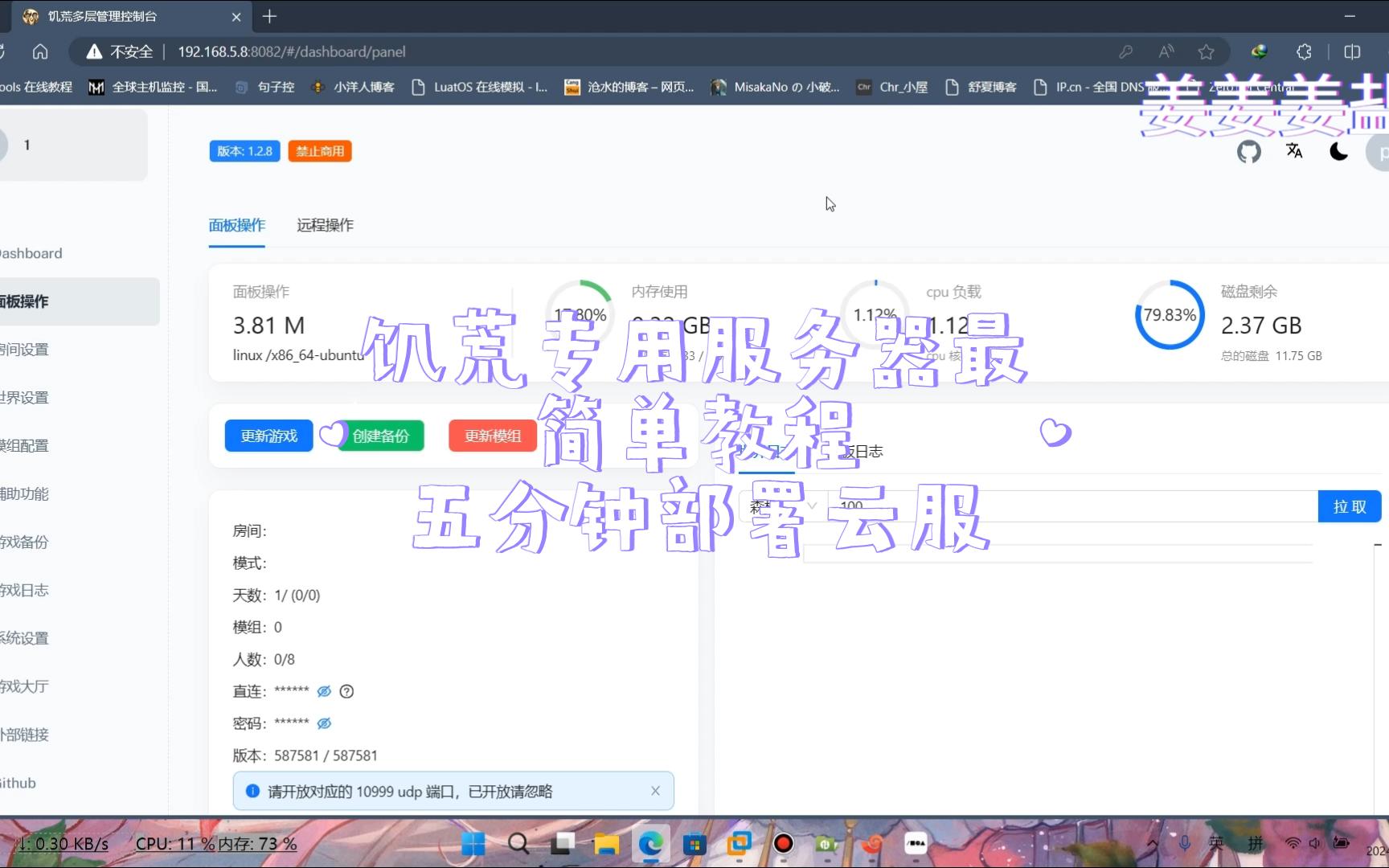The height and width of the screenshot is (868, 1389).
Task: Switch interface language via the translate icon
Action: click(x=1293, y=151)
